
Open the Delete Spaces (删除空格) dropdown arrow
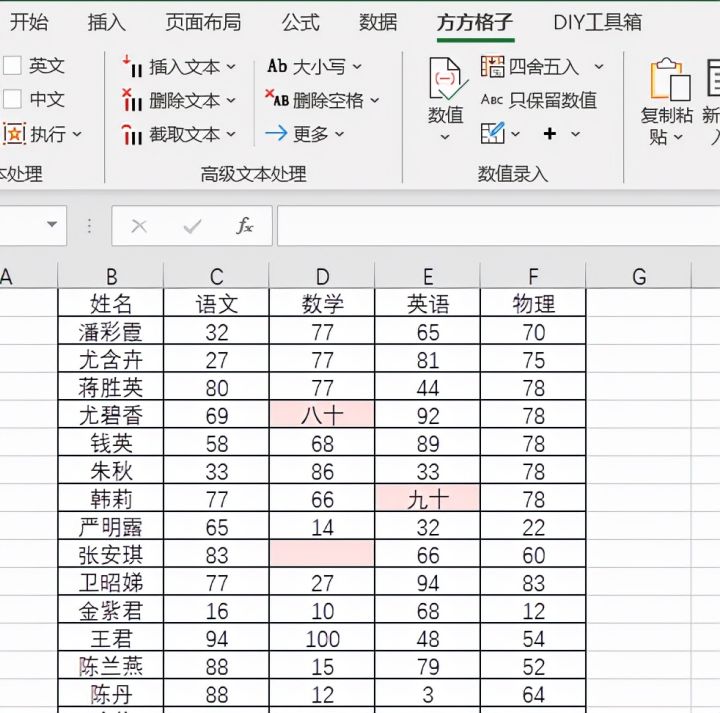375,100
